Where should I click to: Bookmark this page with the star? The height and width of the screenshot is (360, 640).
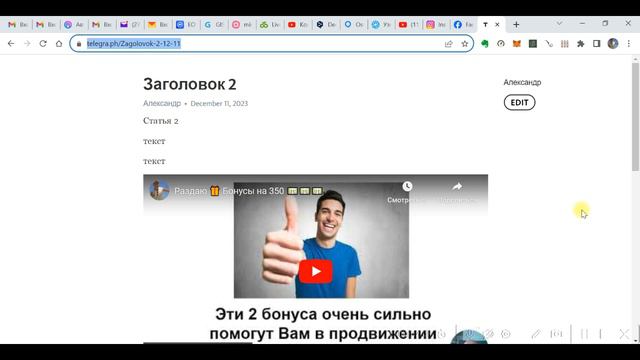464,44
